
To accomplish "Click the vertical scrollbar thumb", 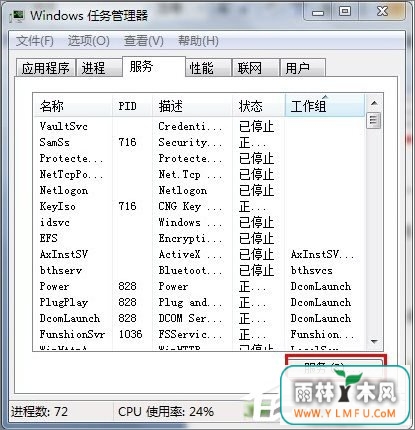I will pos(374,121).
